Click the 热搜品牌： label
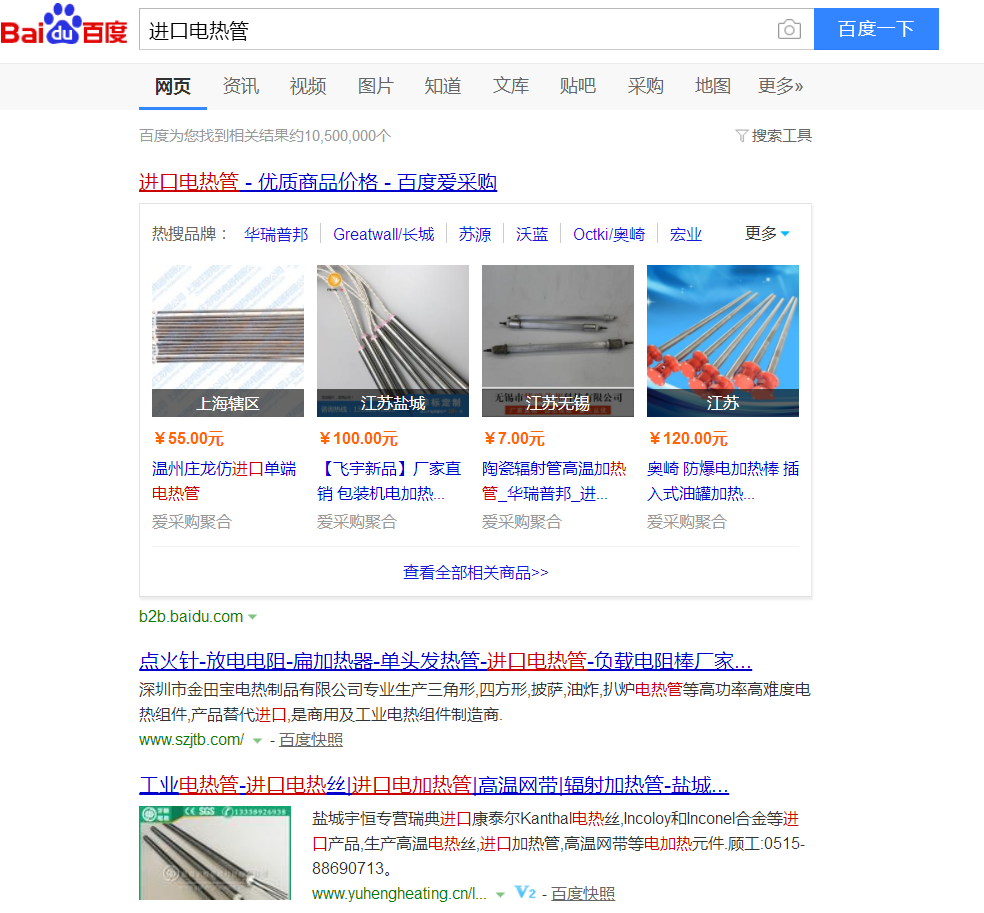Screen dimensions: 984x913 pos(190,234)
